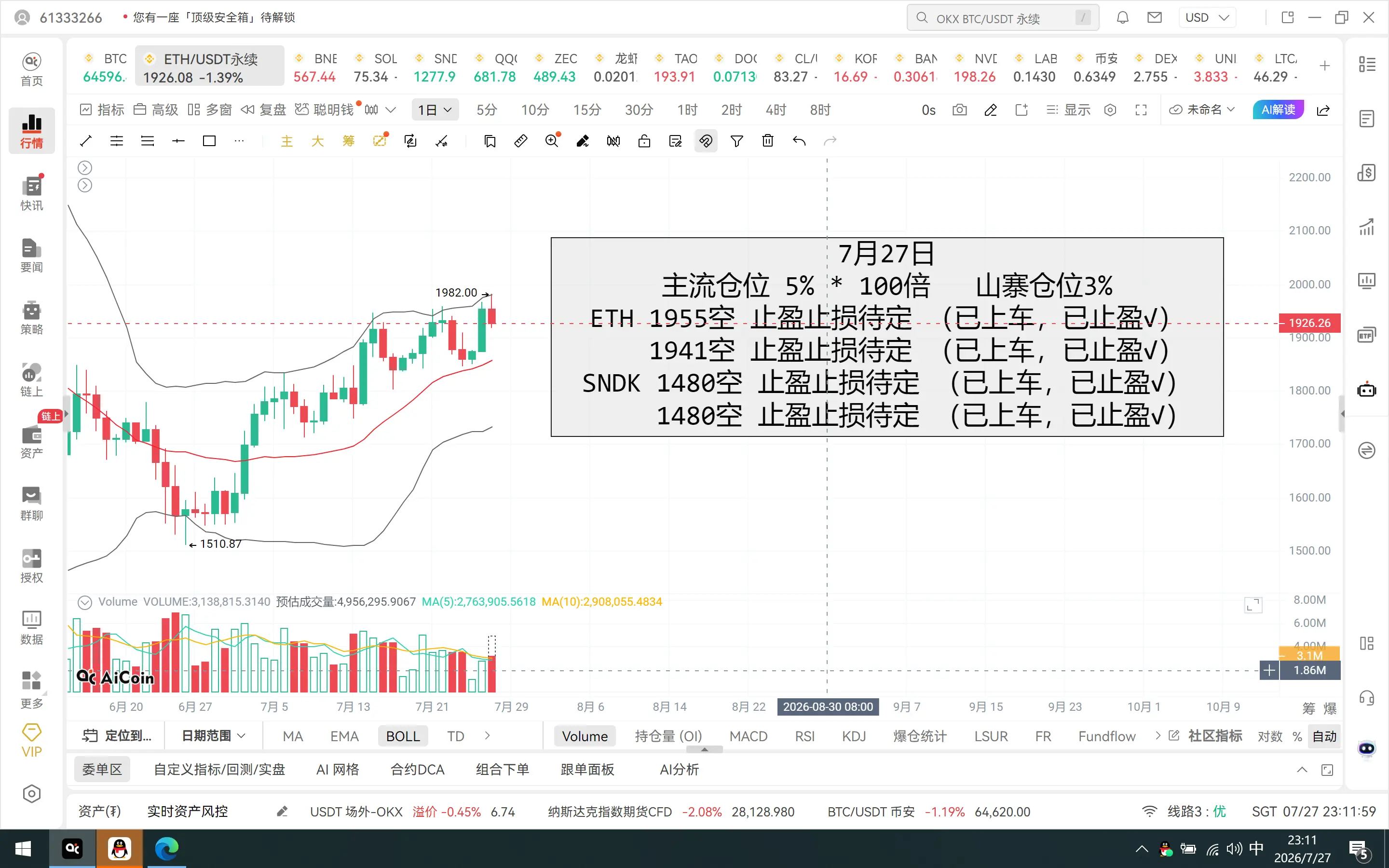
Task: Take a chart screenshot with camera icon
Action: (960, 109)
